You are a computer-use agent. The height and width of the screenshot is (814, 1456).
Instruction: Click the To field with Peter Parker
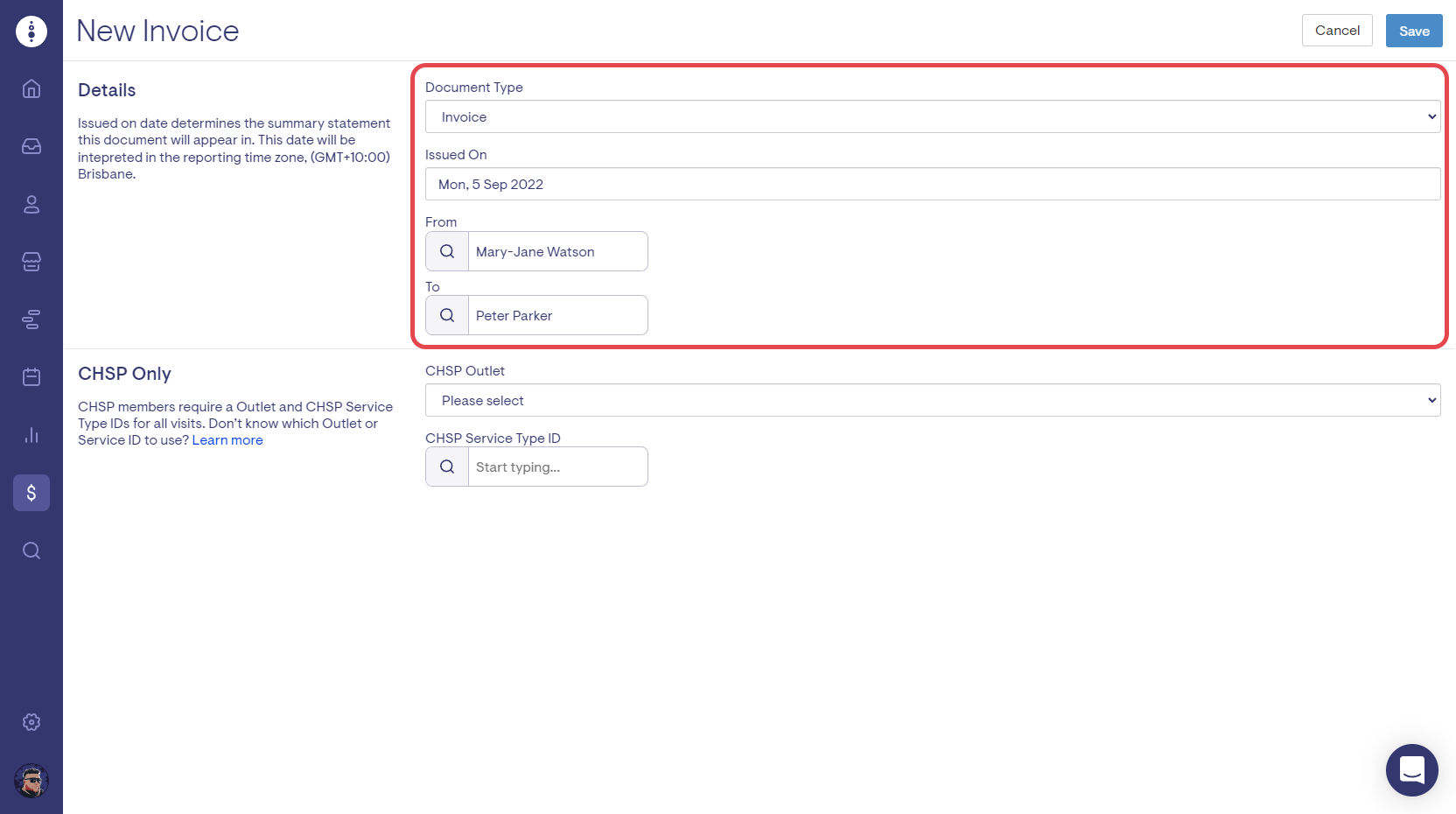tap(557, 315)
